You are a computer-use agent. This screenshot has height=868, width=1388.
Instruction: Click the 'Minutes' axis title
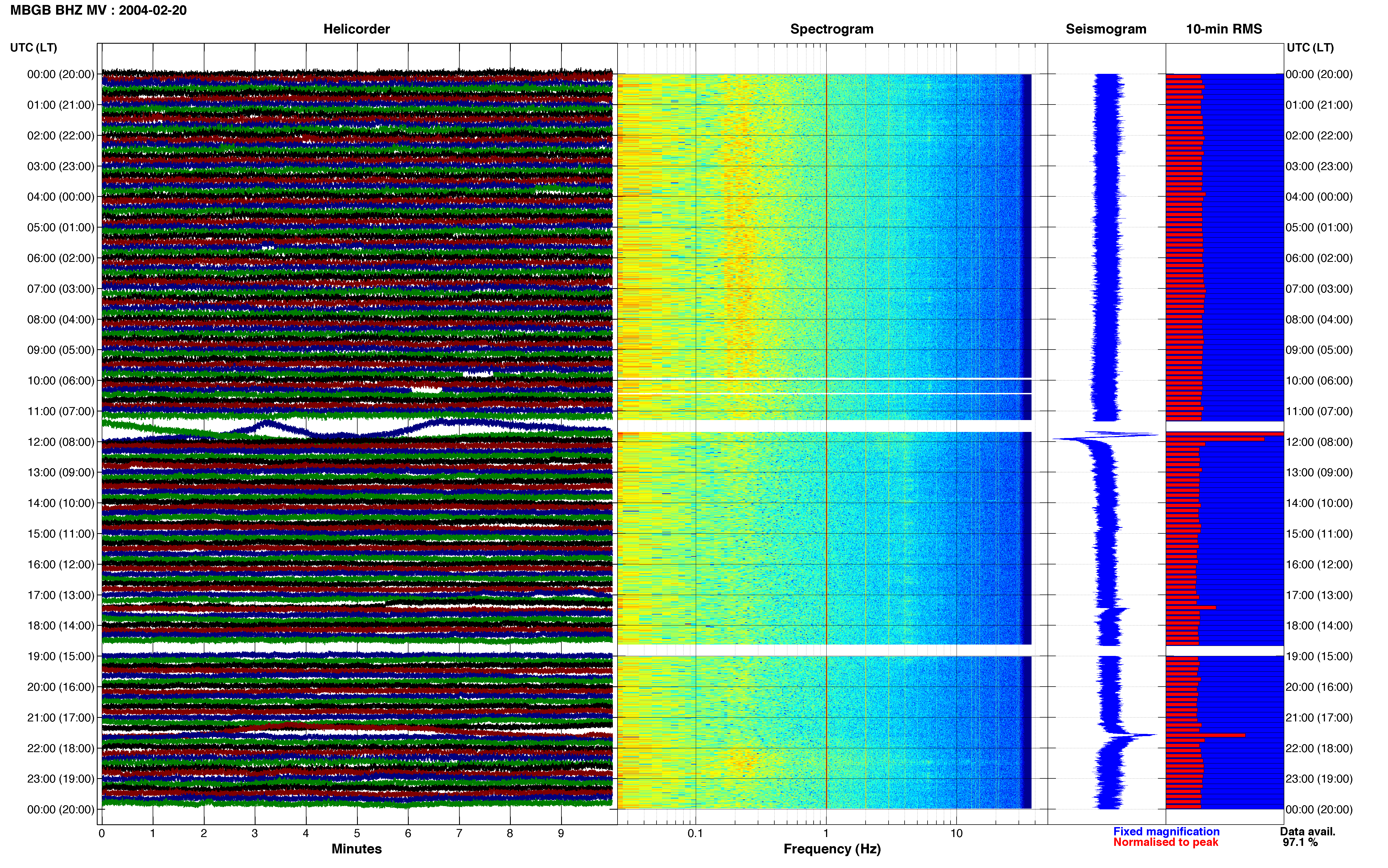[x=356, y=849]
